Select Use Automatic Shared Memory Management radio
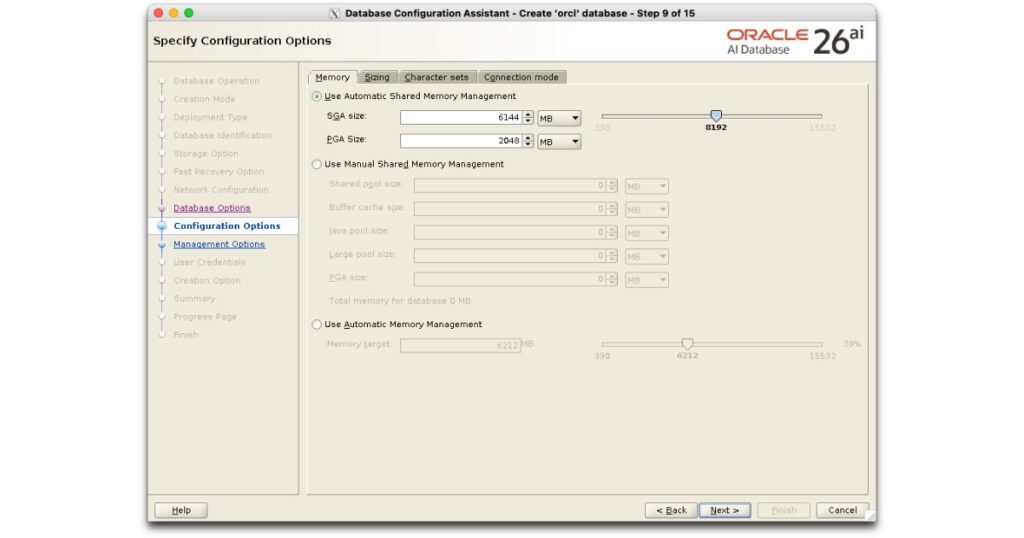Screen dimensions: 1024x538 (x=317, y=96)
